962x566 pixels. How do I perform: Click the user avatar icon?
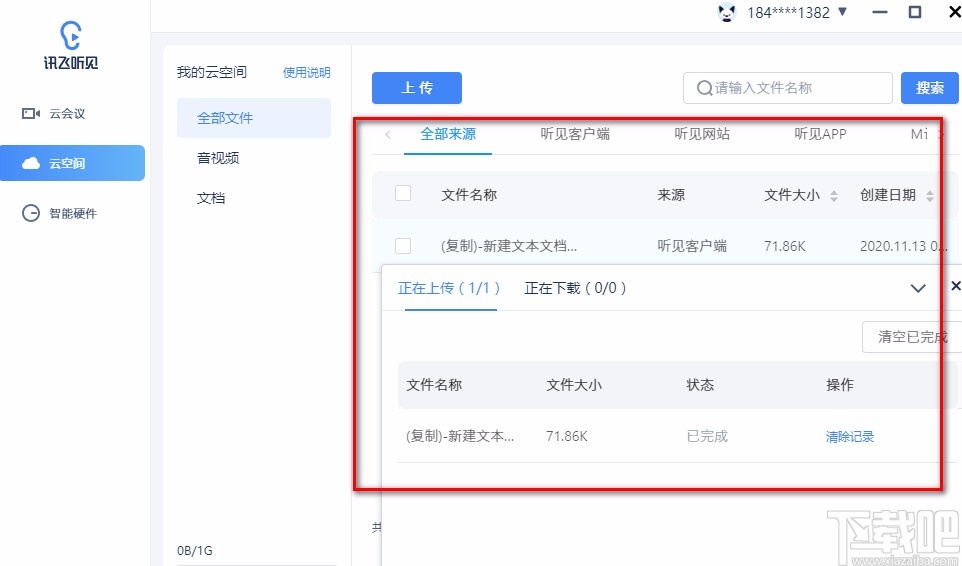(727, 12)
